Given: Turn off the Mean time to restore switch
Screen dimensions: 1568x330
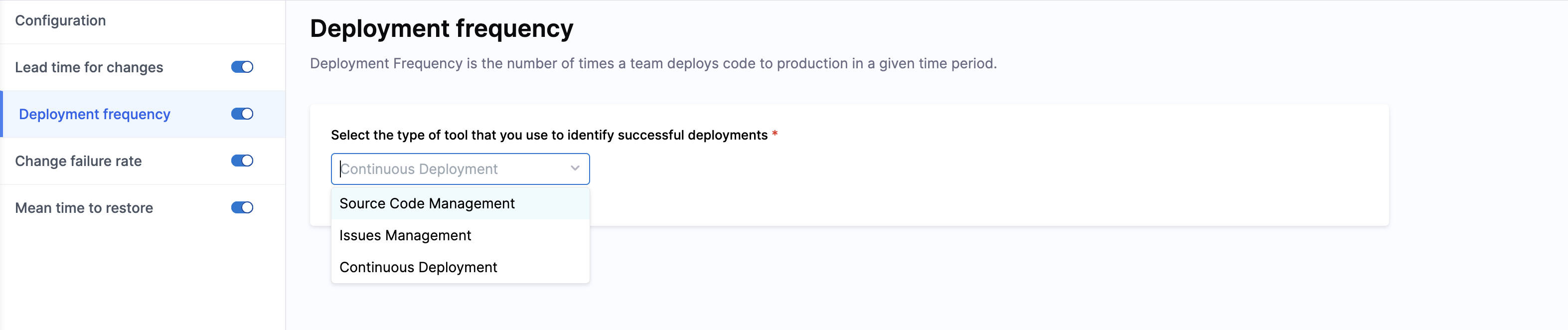Looking at the screenshot, I should point(242,207).
